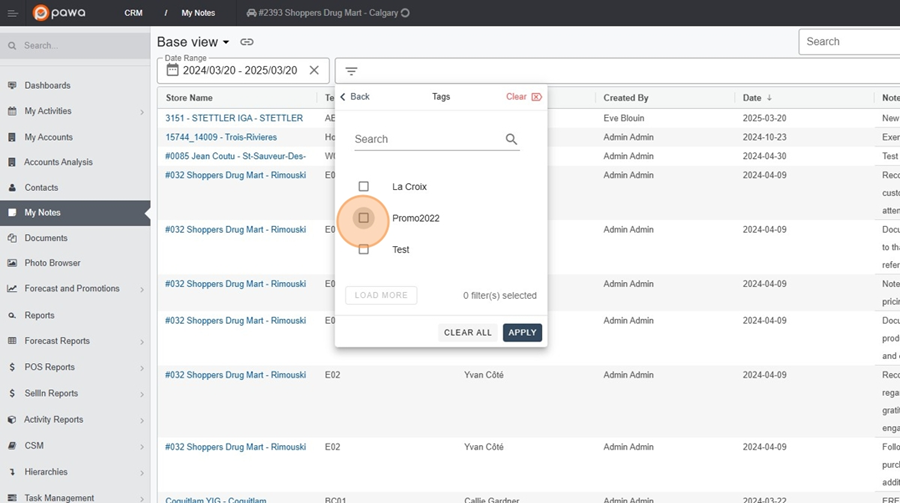Open #0085 Jean Coutu store link
Viewport: 900px width, 503px height.
(x=235, y=156)
